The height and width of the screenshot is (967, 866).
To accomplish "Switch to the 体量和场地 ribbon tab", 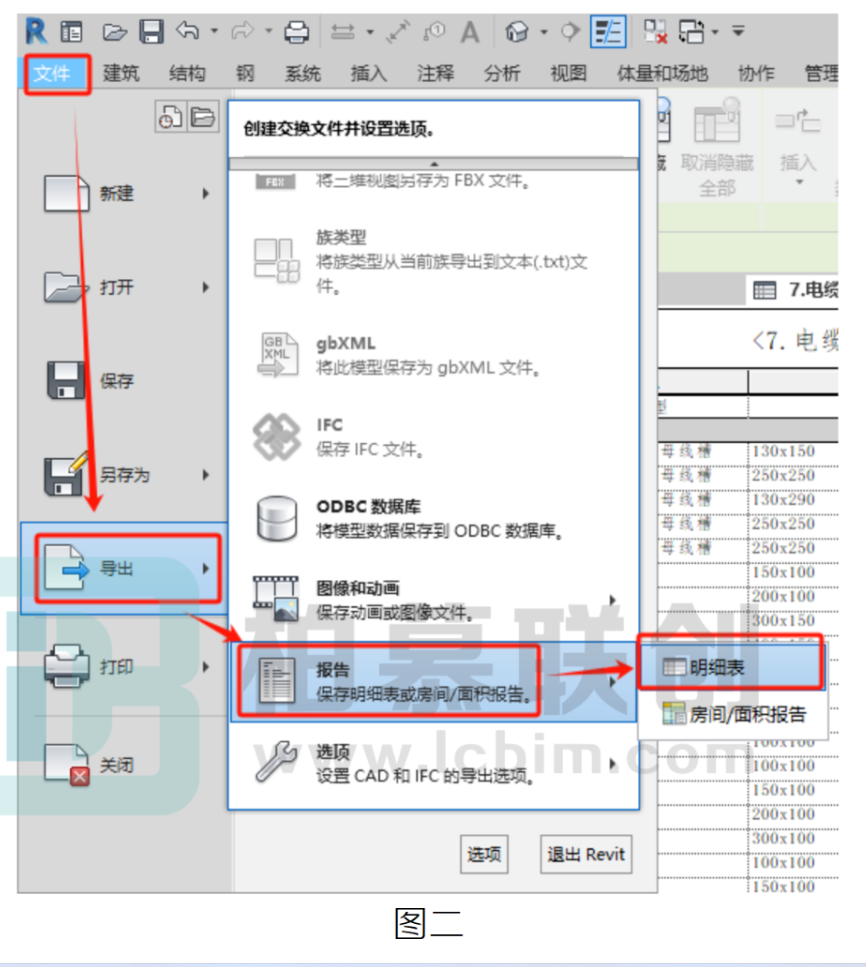I will click(x=662, y=74).
